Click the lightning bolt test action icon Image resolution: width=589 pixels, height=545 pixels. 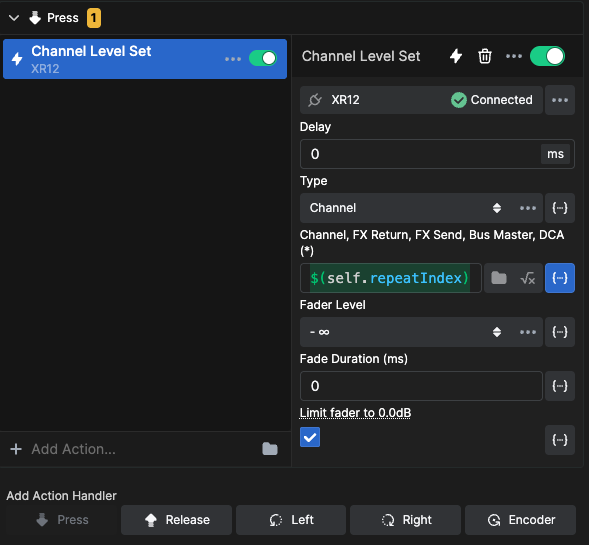[x=456, y=56]
